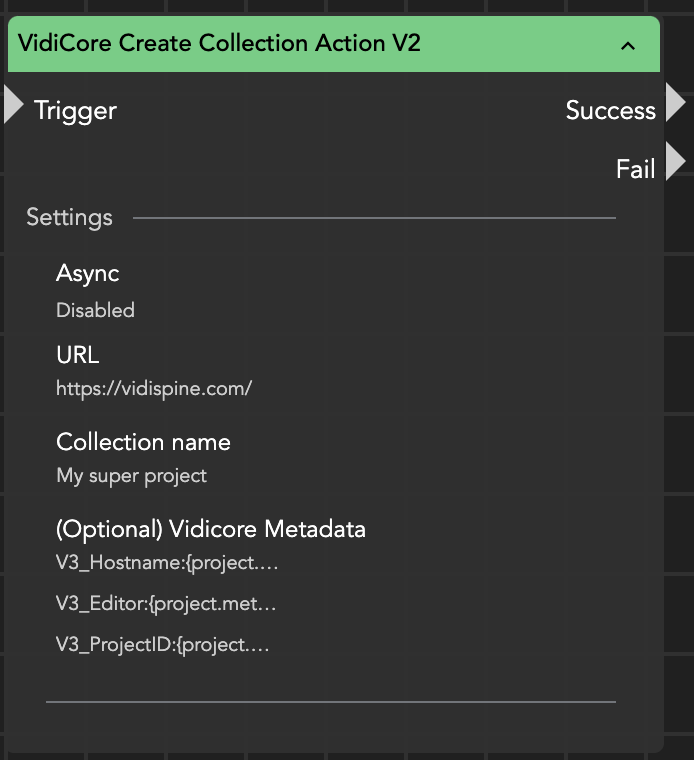The height and width of the screenshot is (760, 694).
Task: Click the Collection name label
Action: [x=143, y=442]
